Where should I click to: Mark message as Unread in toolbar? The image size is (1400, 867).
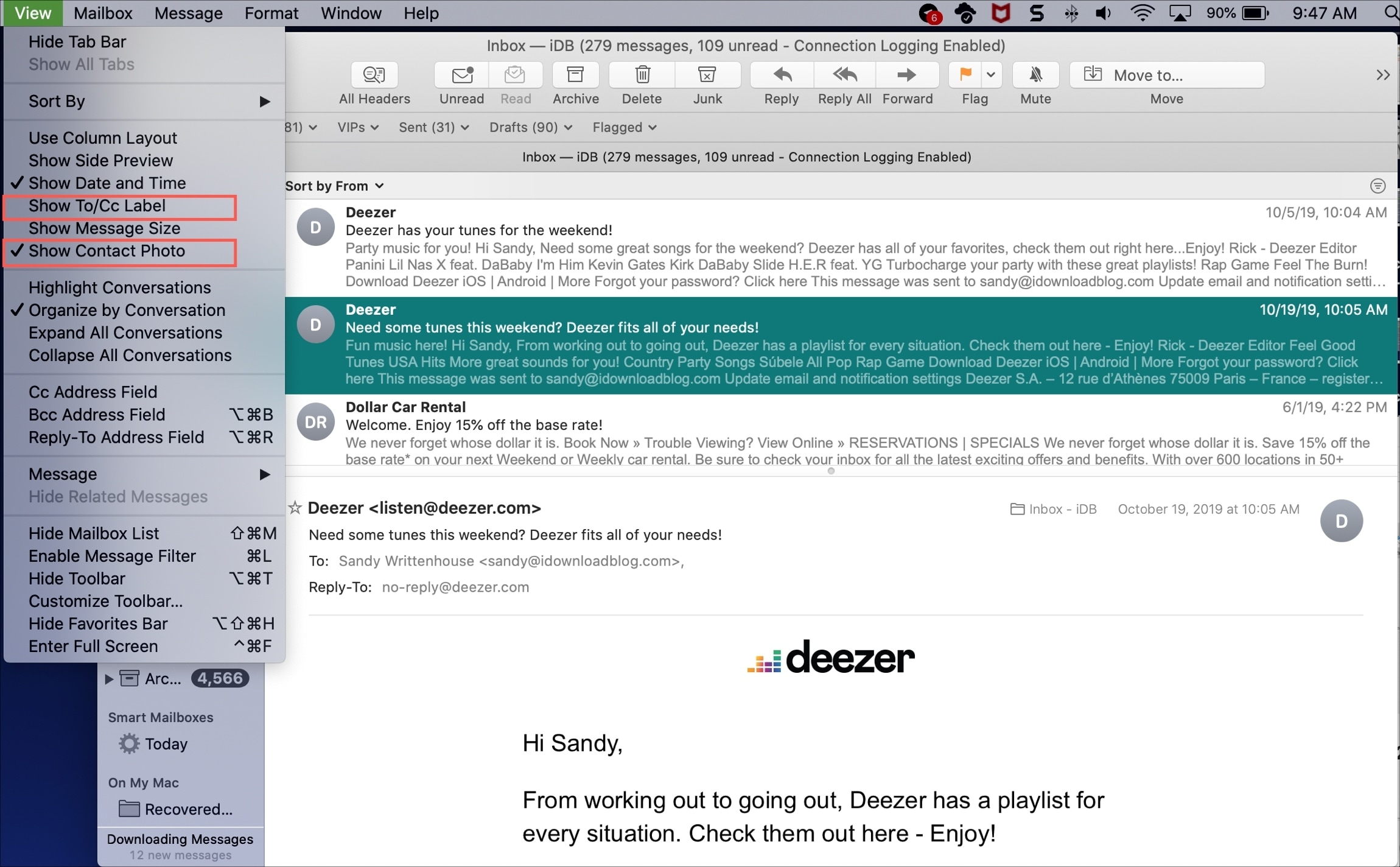click(x=461, y=75)
